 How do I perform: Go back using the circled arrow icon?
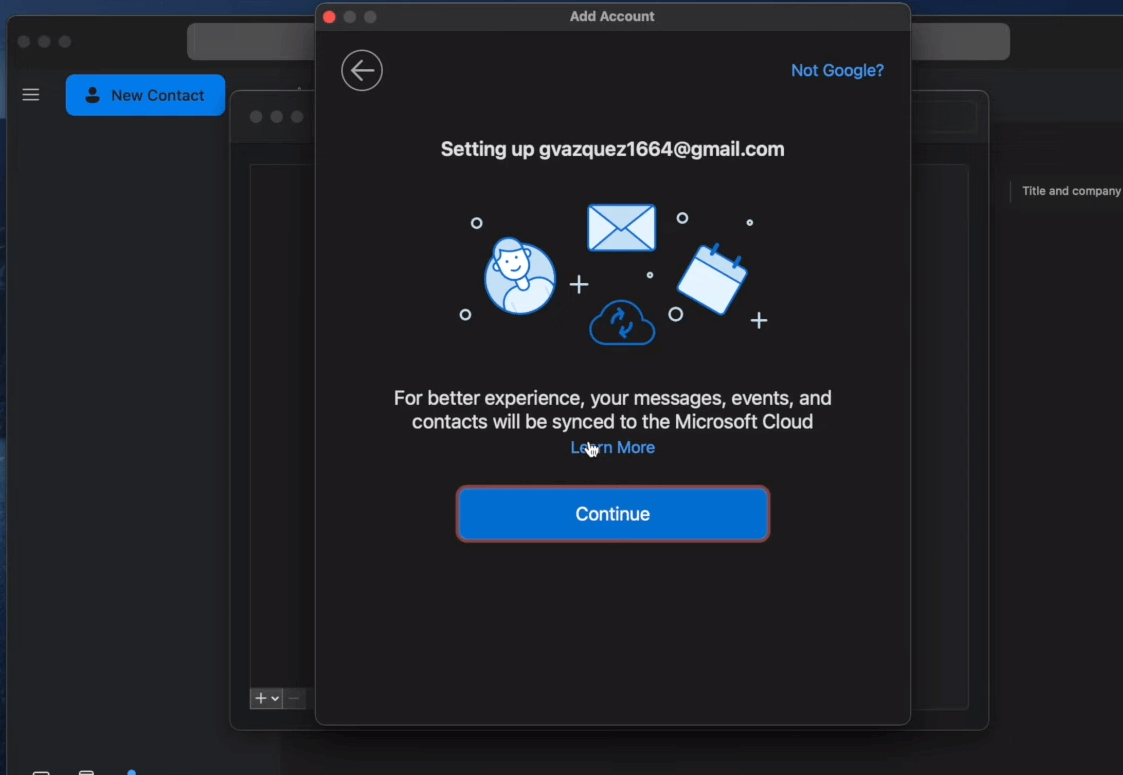362,71
